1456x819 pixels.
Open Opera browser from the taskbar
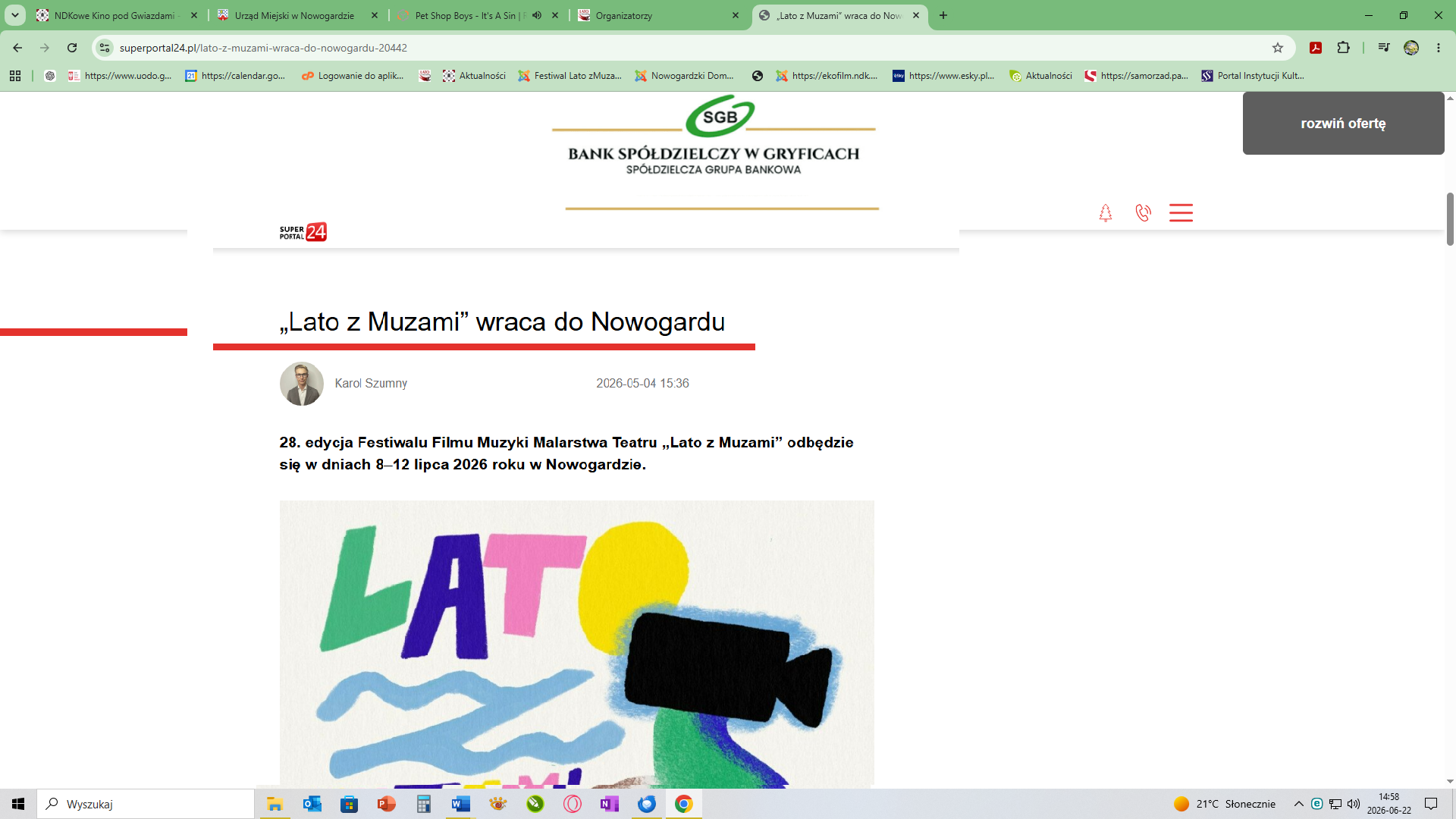pos(572,804)
